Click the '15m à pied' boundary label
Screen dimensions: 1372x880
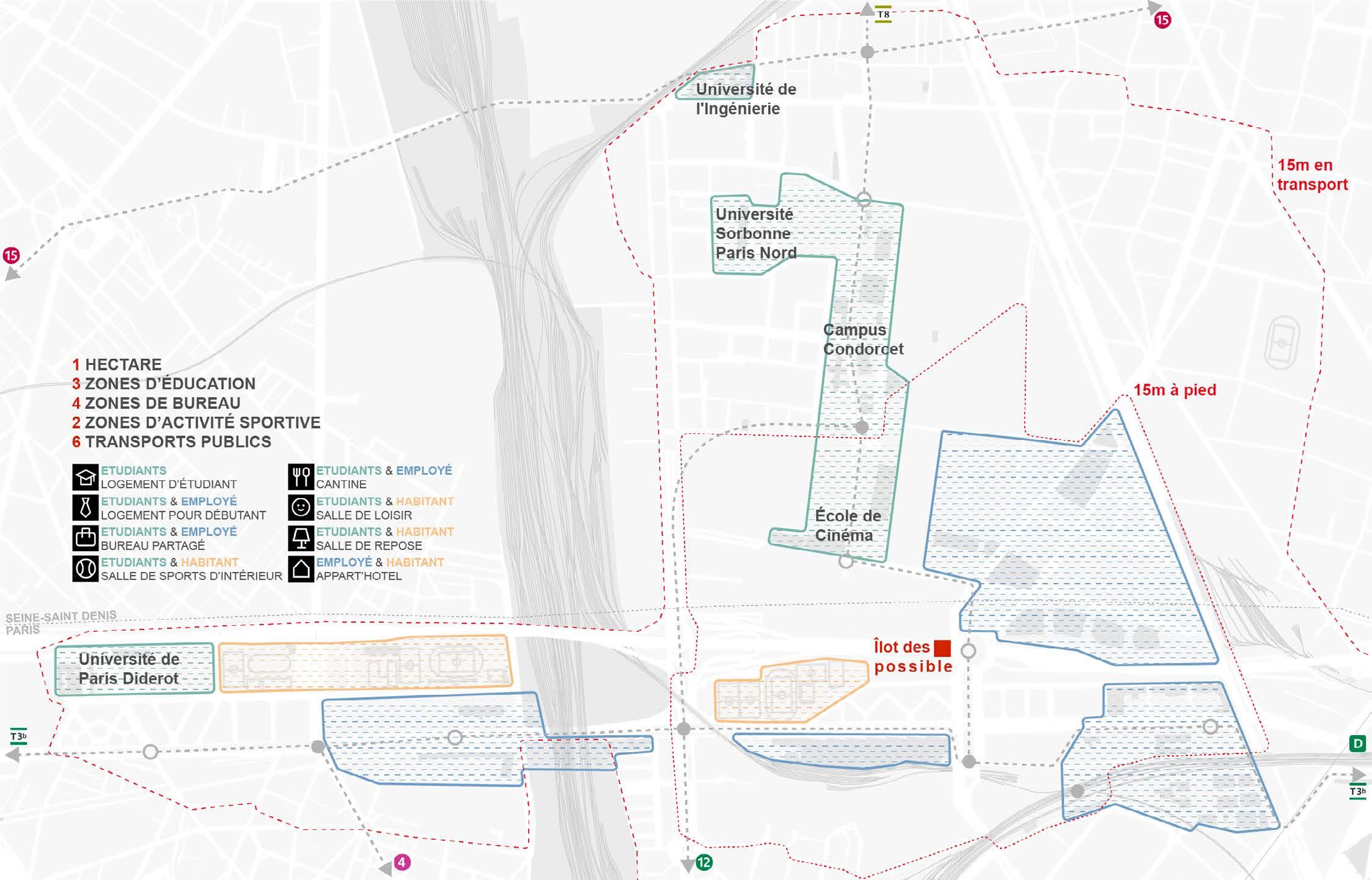pyautogui.click(x=1175, y=390)
